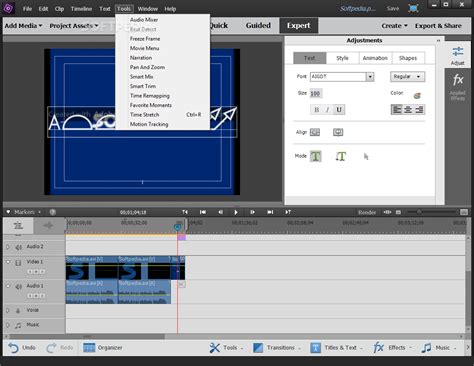474x366 pixels.
Task: Open the Transitions panel
Action: [277, 348]
